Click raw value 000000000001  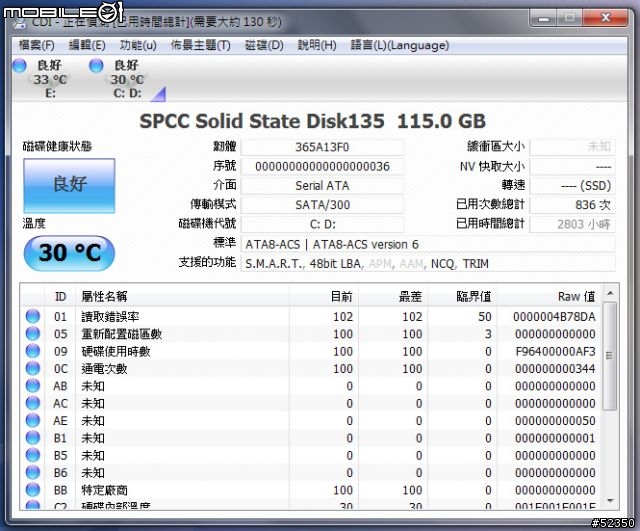555,438
